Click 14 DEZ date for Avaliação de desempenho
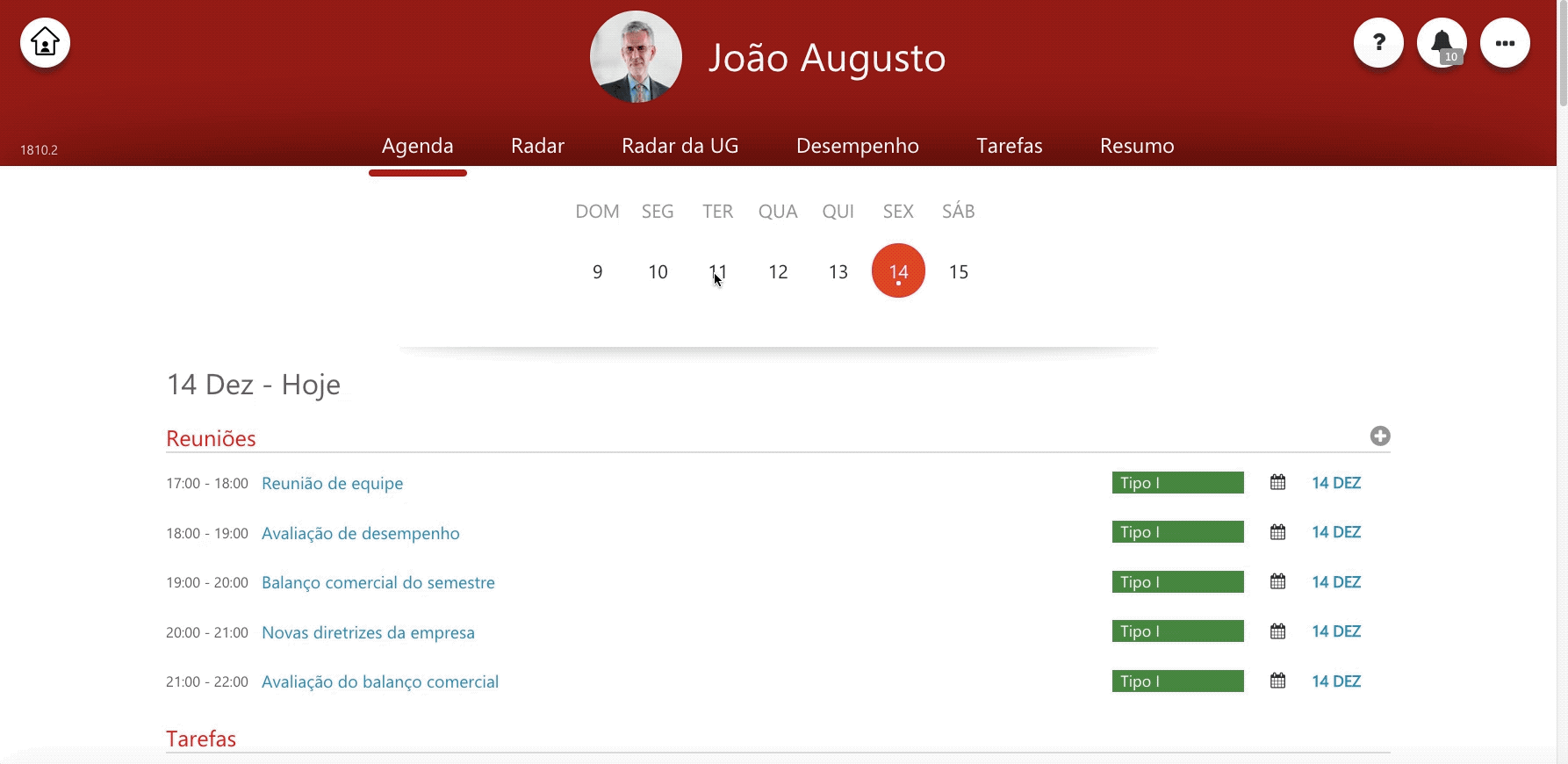1568x764 pixels. pyautogui.click(x=1336, y=532)
